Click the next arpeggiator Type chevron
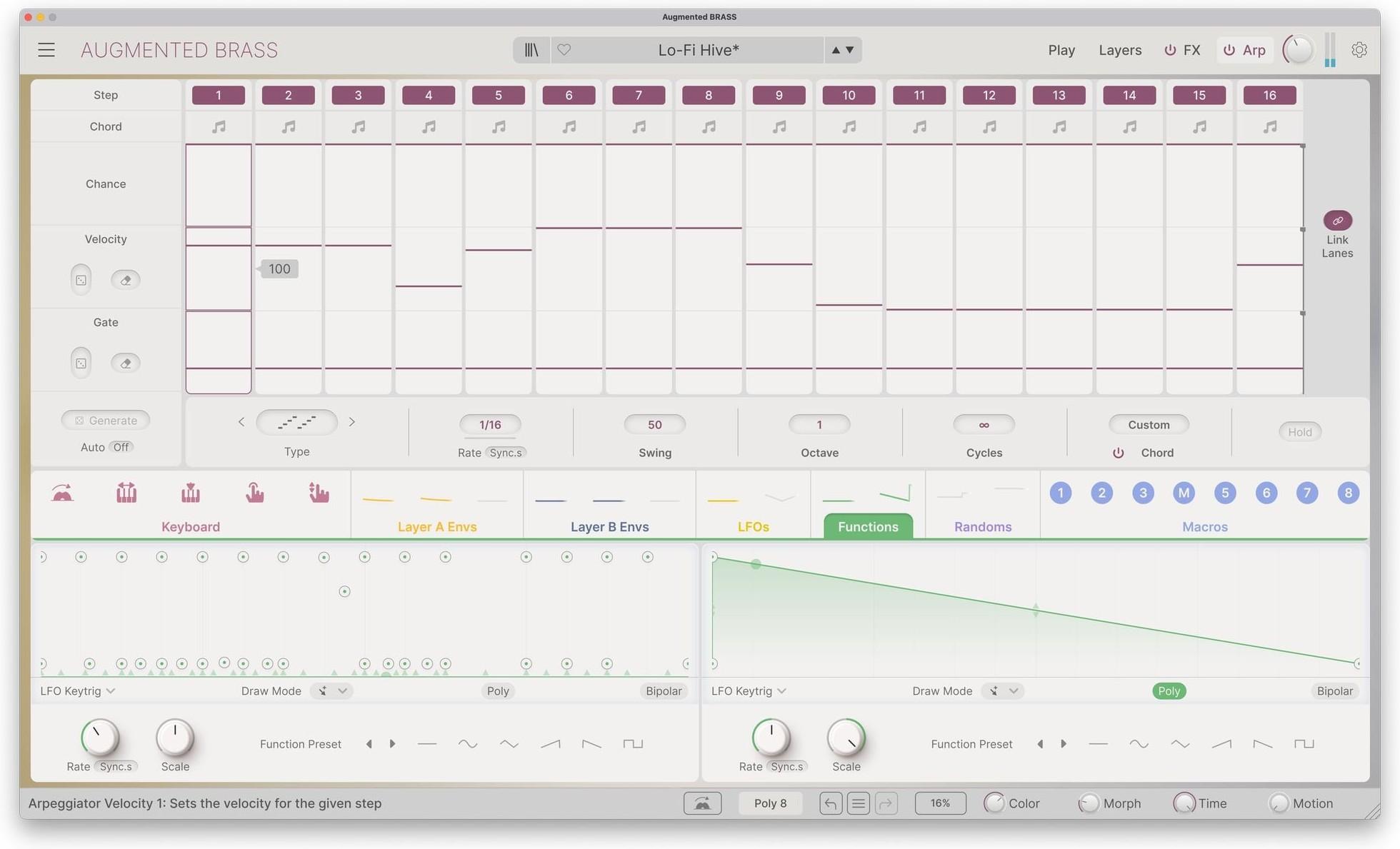Image resolution: width=1400 pixels, height=849 pixels. click(351, 421)
